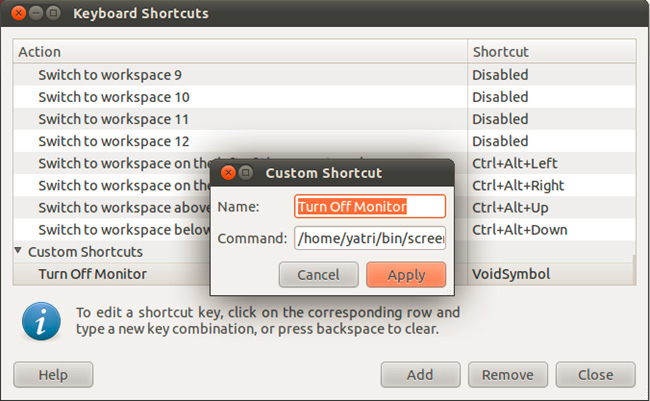
Task: Click the Close button at bottom
Action: click(x=595, y=375)
